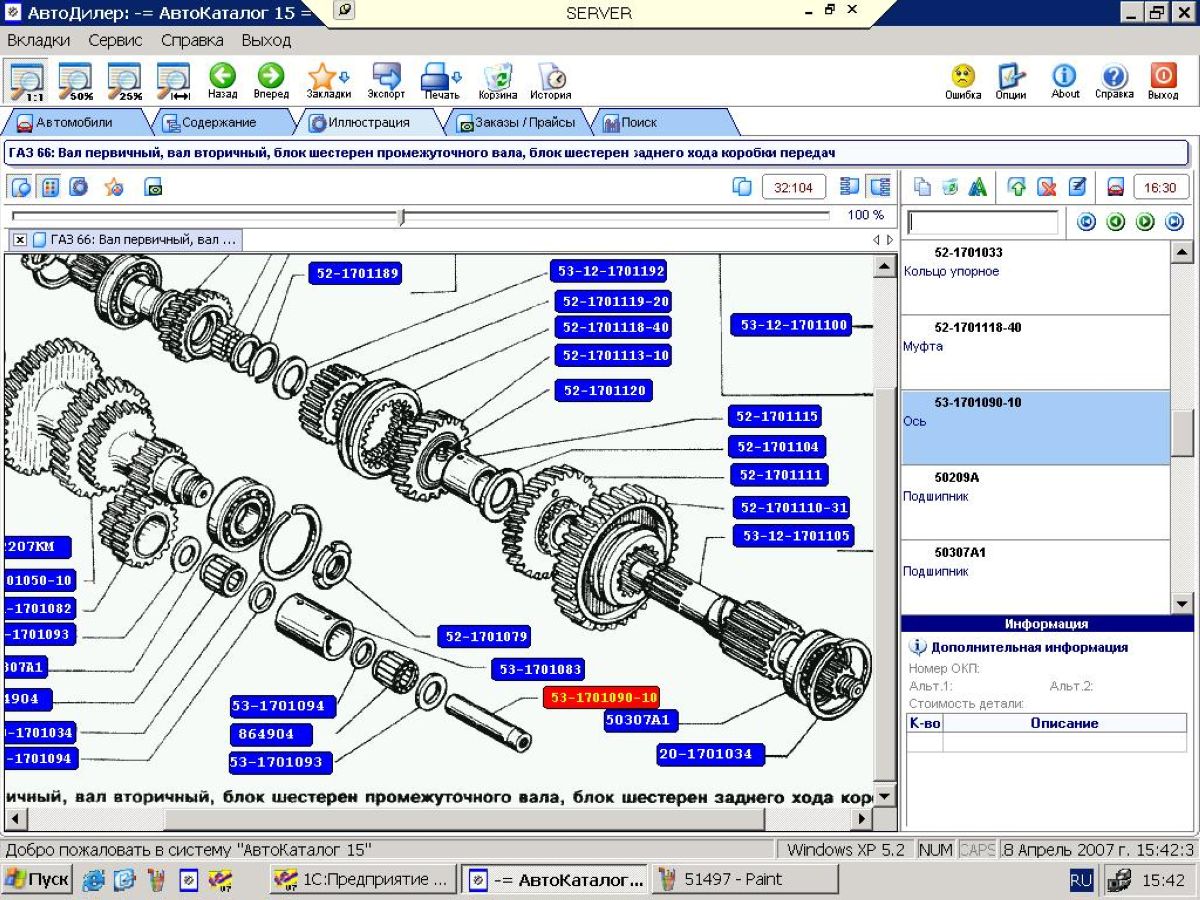
Task: Toggle the right tree layout view
Action: [x=880, y=187]
